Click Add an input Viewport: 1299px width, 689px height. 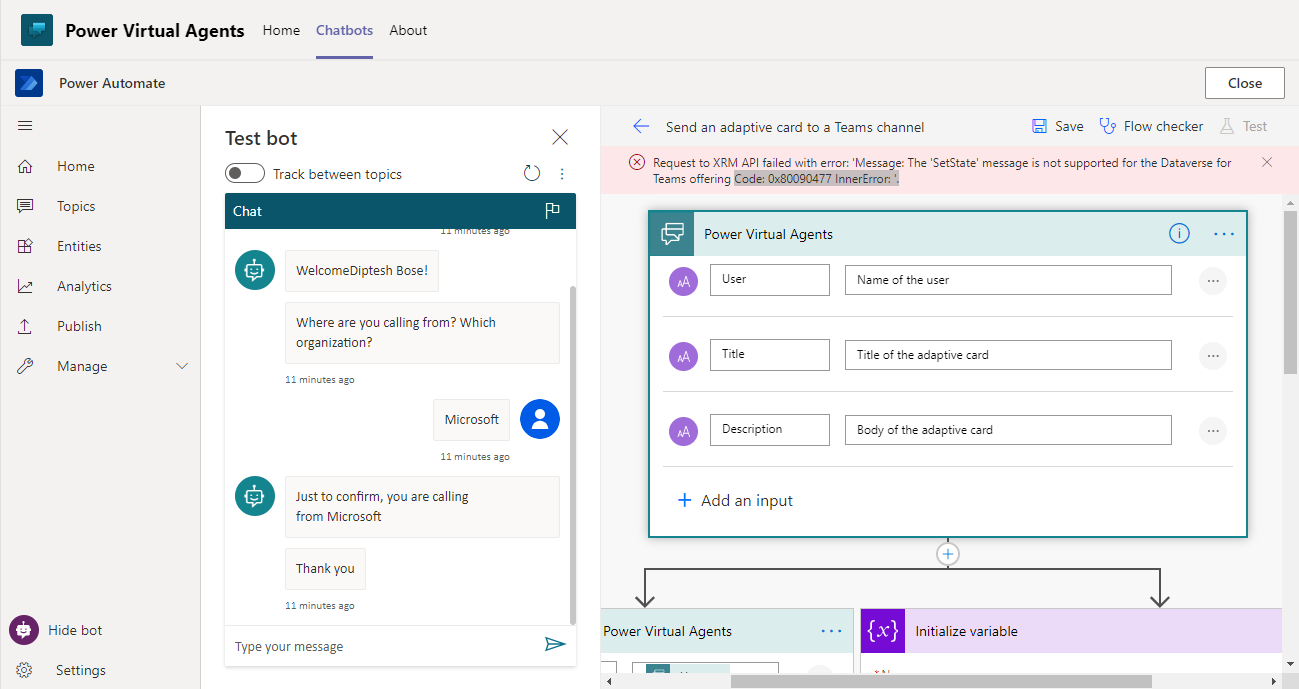(735, 500)
